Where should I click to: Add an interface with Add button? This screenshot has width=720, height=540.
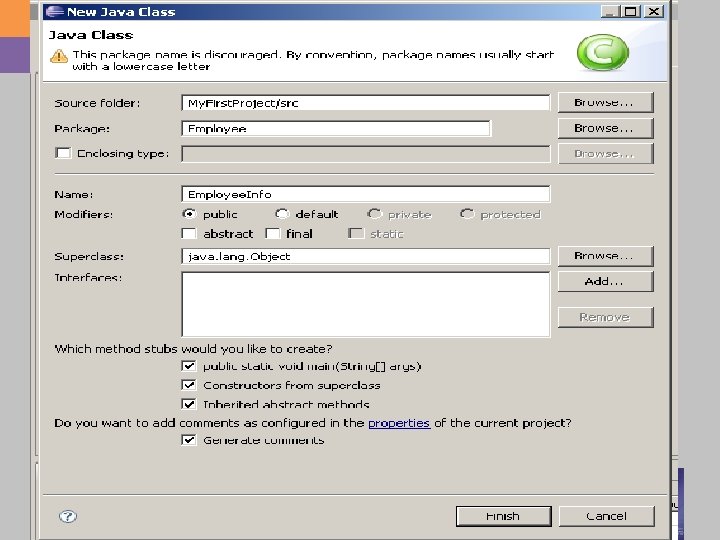605,281
